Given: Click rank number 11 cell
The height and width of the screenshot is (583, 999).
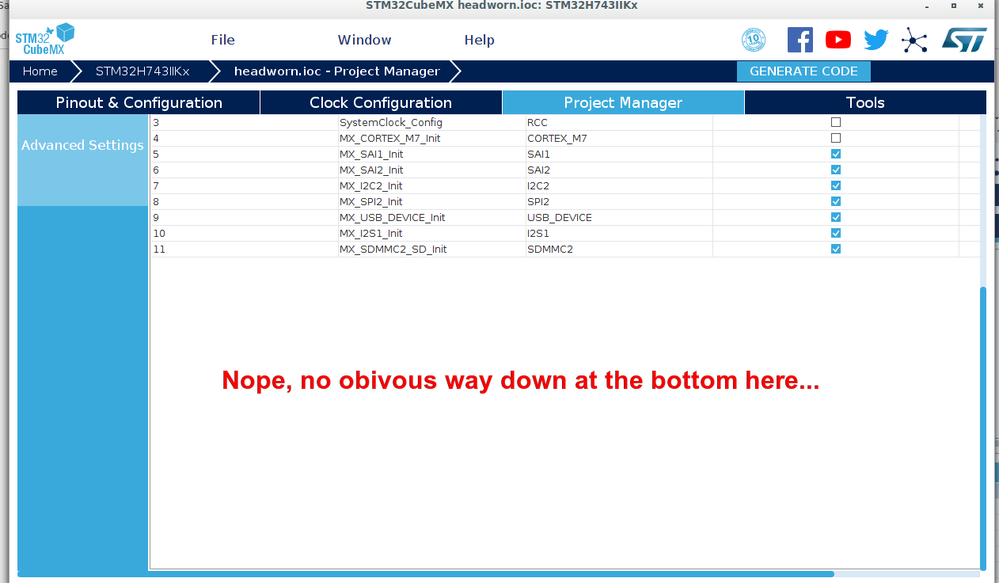Looking at the screenshot, I should tap(244, 249).
